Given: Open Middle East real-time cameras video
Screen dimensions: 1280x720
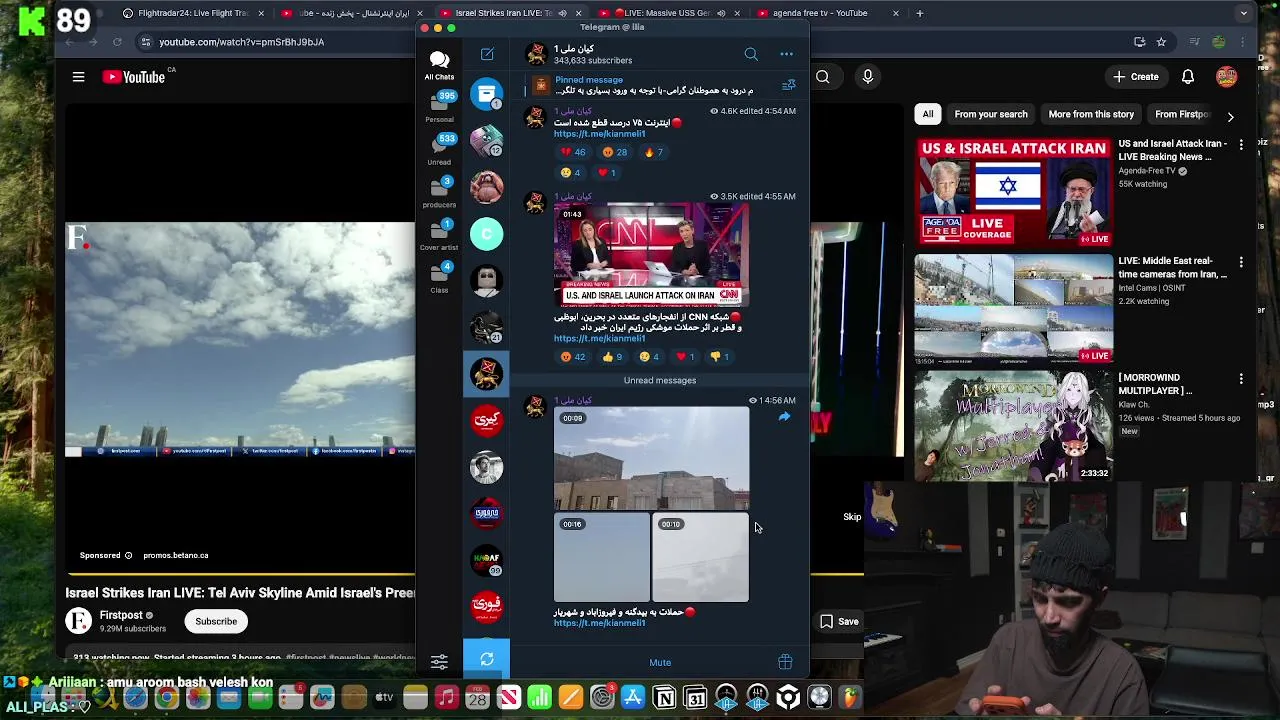Looking at the screenshot, I should [x=1013, y=308].
